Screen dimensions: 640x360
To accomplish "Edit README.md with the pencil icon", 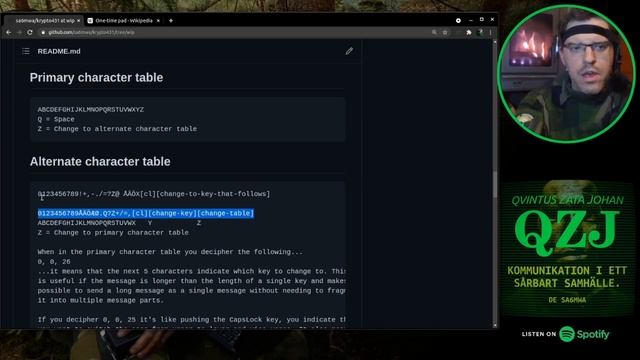I will click(349, 51).
